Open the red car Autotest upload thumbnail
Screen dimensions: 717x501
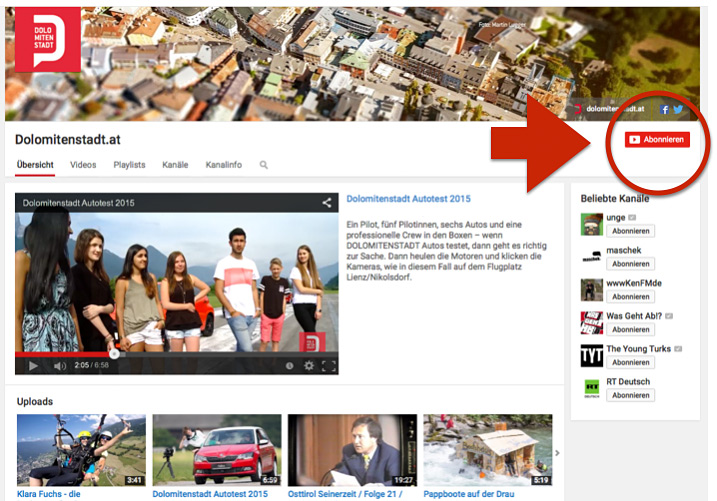[217, 450]
